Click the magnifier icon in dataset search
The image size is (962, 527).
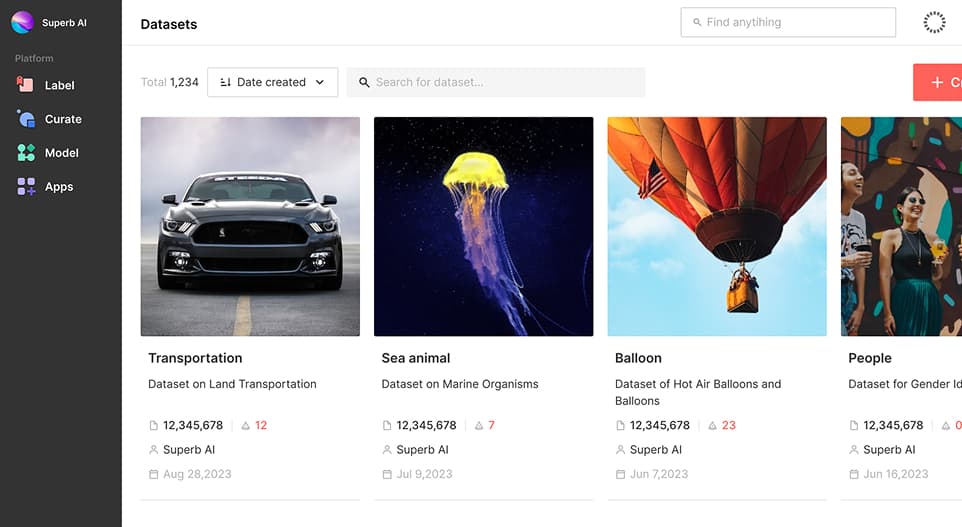(364, 83)
